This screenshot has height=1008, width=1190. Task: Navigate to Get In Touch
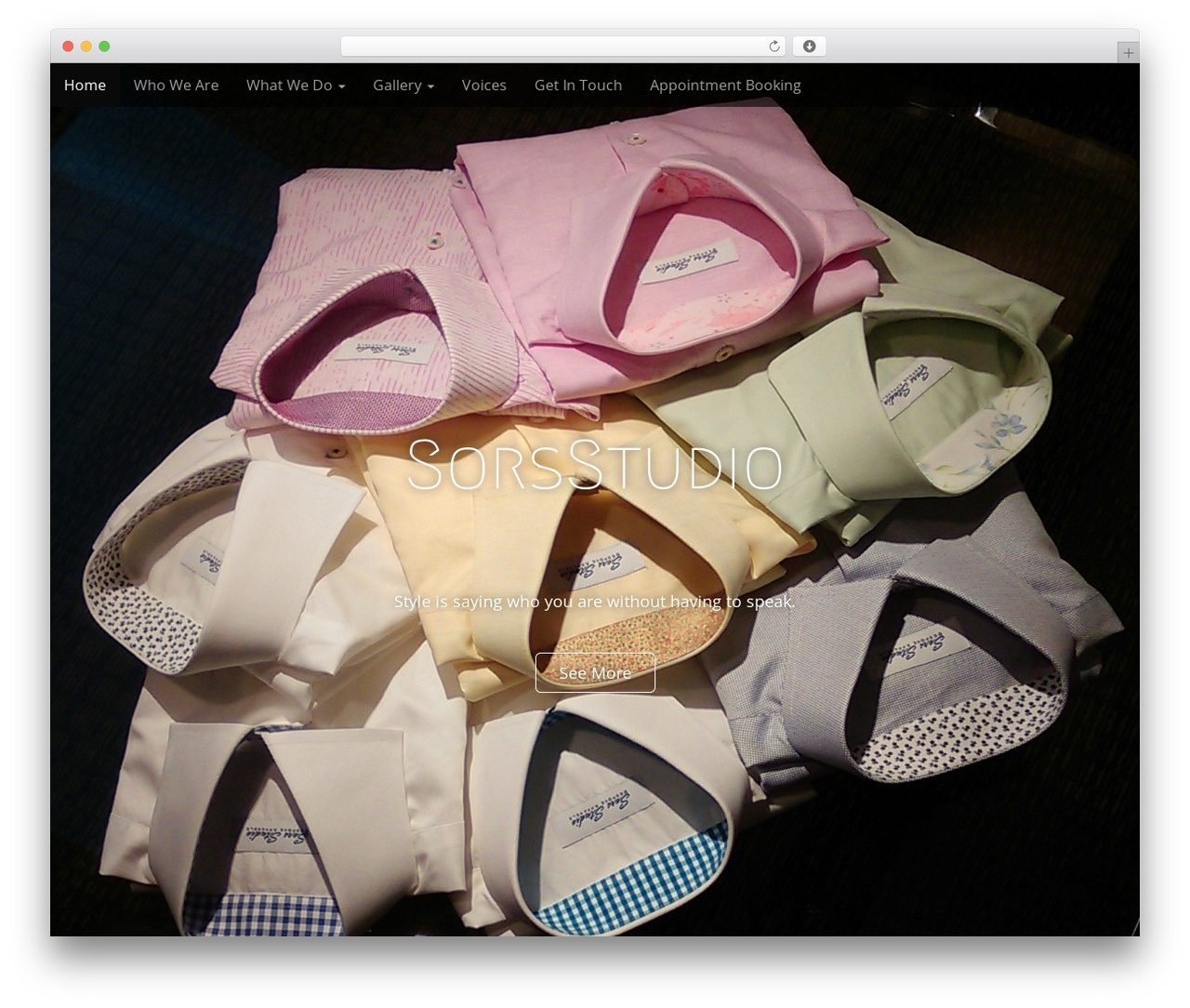click(578, 85)
